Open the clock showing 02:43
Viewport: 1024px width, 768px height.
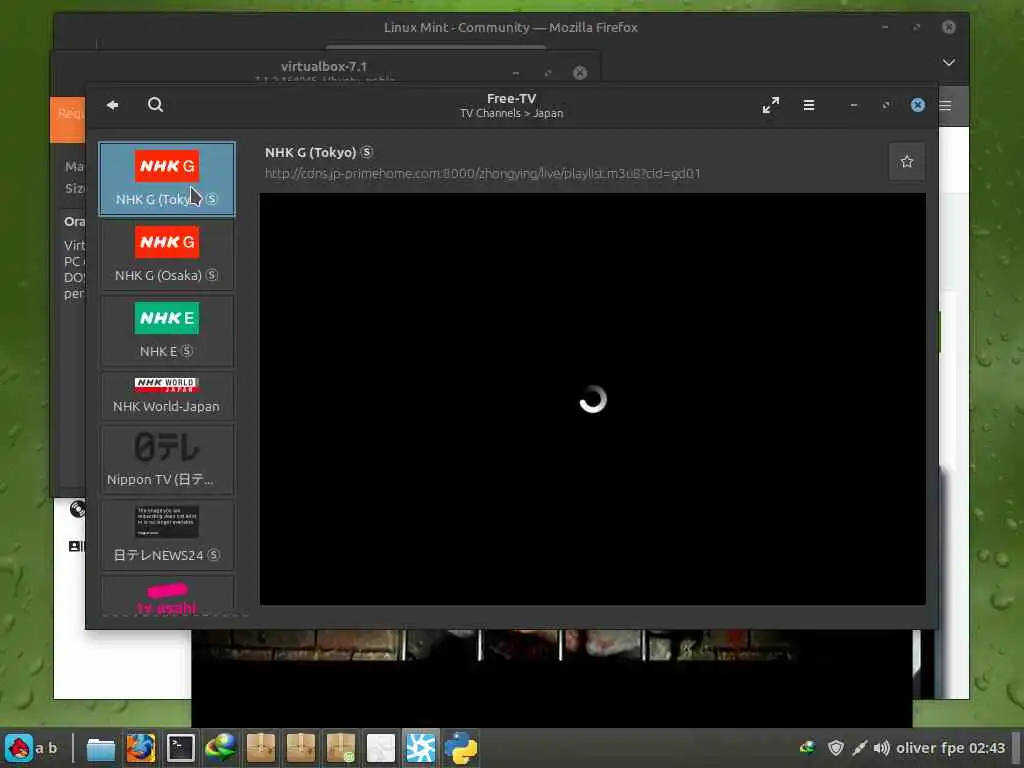coord(987,748)
